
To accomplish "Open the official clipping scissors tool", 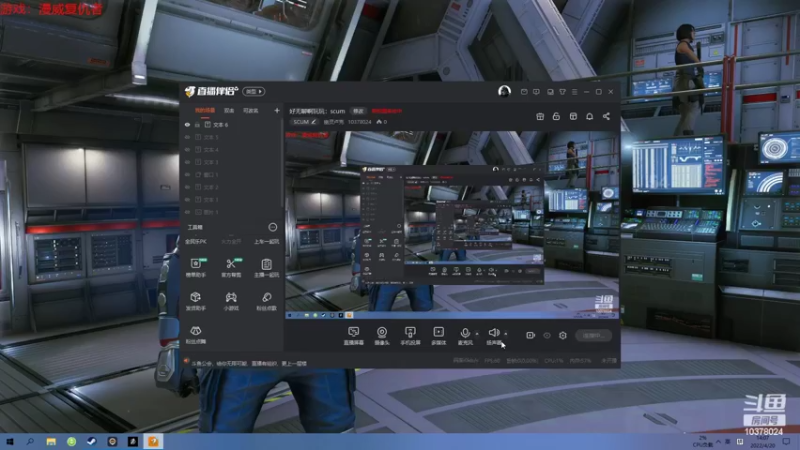I will [x=231, y=267].
